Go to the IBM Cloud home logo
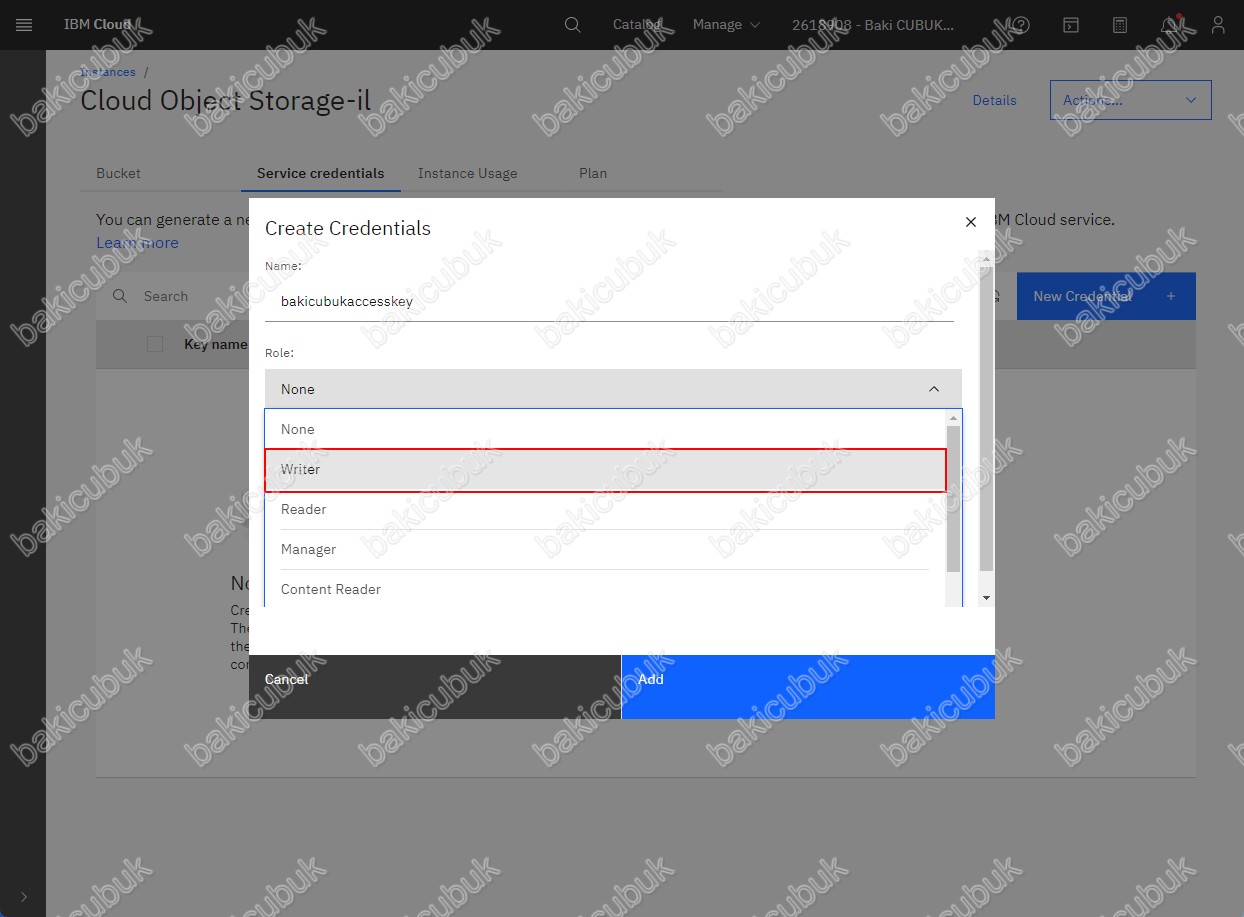Image resolution: width=1244 pixels, height=917 pixels. point(98,25)
